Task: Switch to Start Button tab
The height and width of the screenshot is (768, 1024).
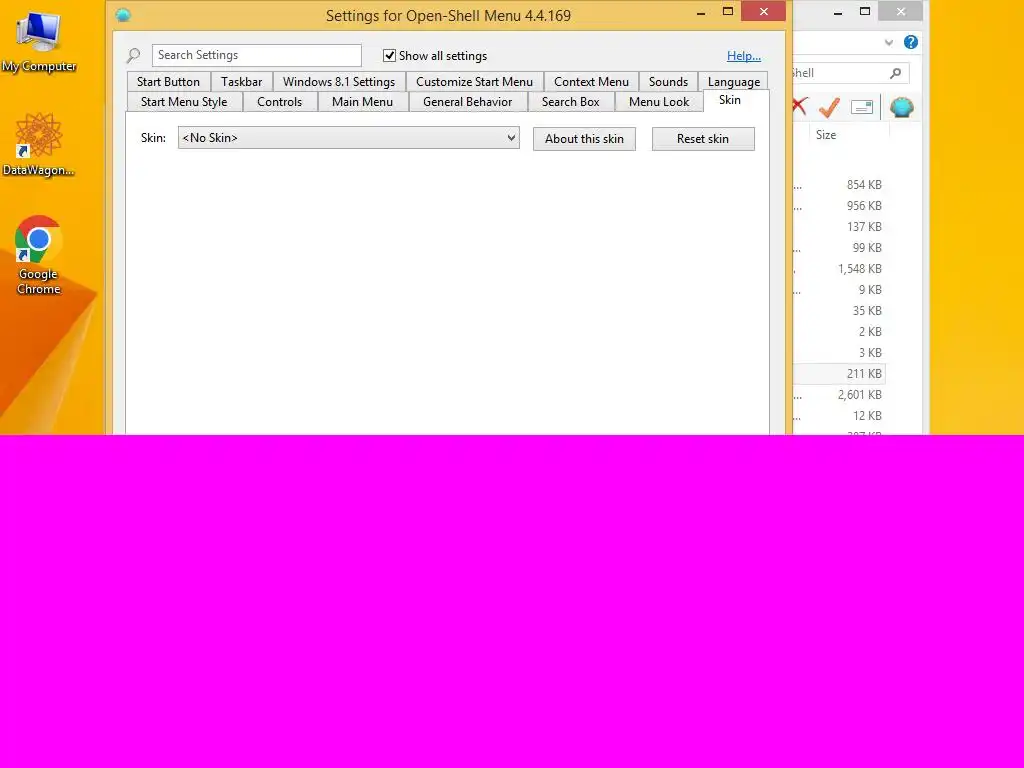Action: tap(168, 82)
